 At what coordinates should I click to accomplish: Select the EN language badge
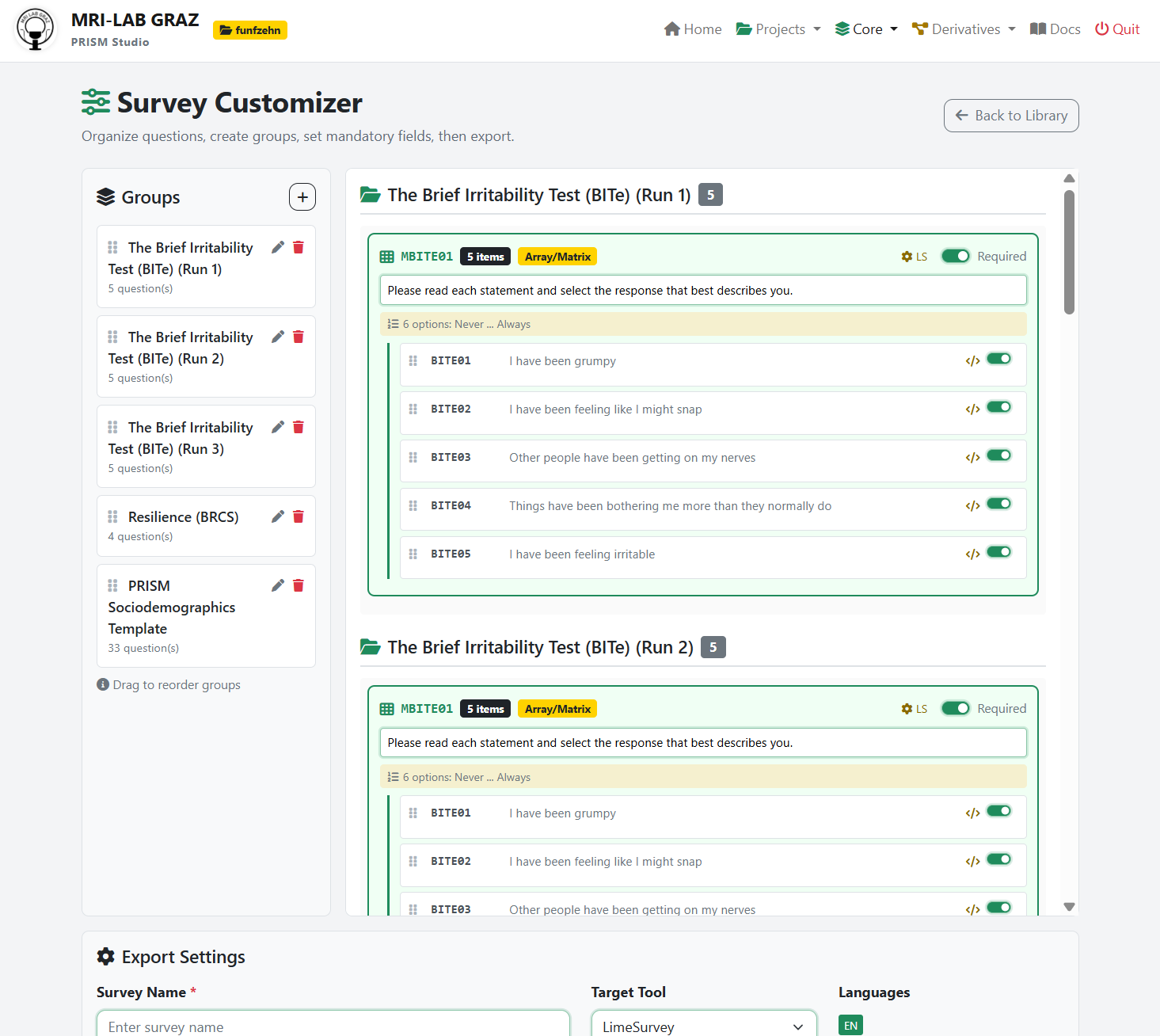coord(850,1025)
